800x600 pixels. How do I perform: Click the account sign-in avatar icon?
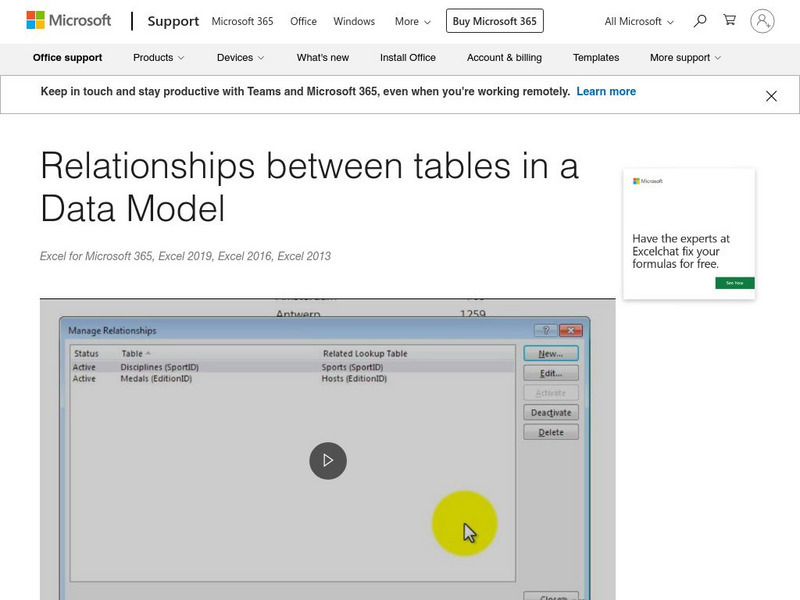(x=762, y=21)
